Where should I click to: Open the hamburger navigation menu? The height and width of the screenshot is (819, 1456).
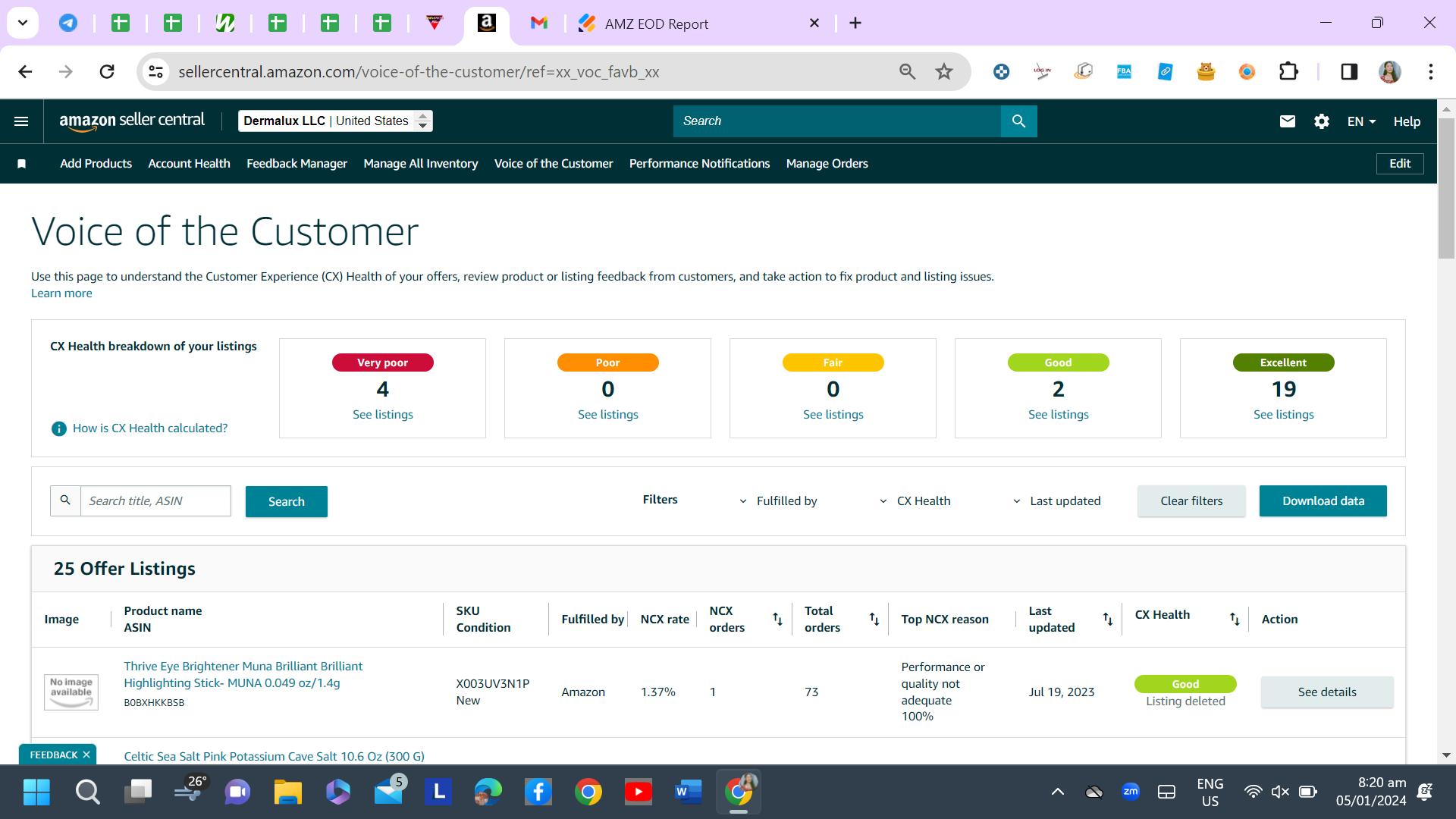pyautogui.click(x=21, y=121)
